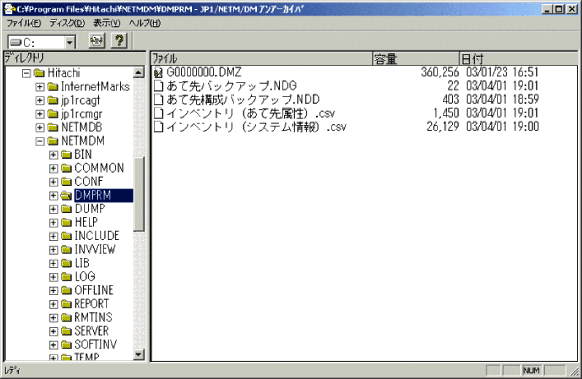This screenshot has height=379, width=582.
Task: Click the REPORT folder icon
Action: pyautogui.click(x=66, y=304)
